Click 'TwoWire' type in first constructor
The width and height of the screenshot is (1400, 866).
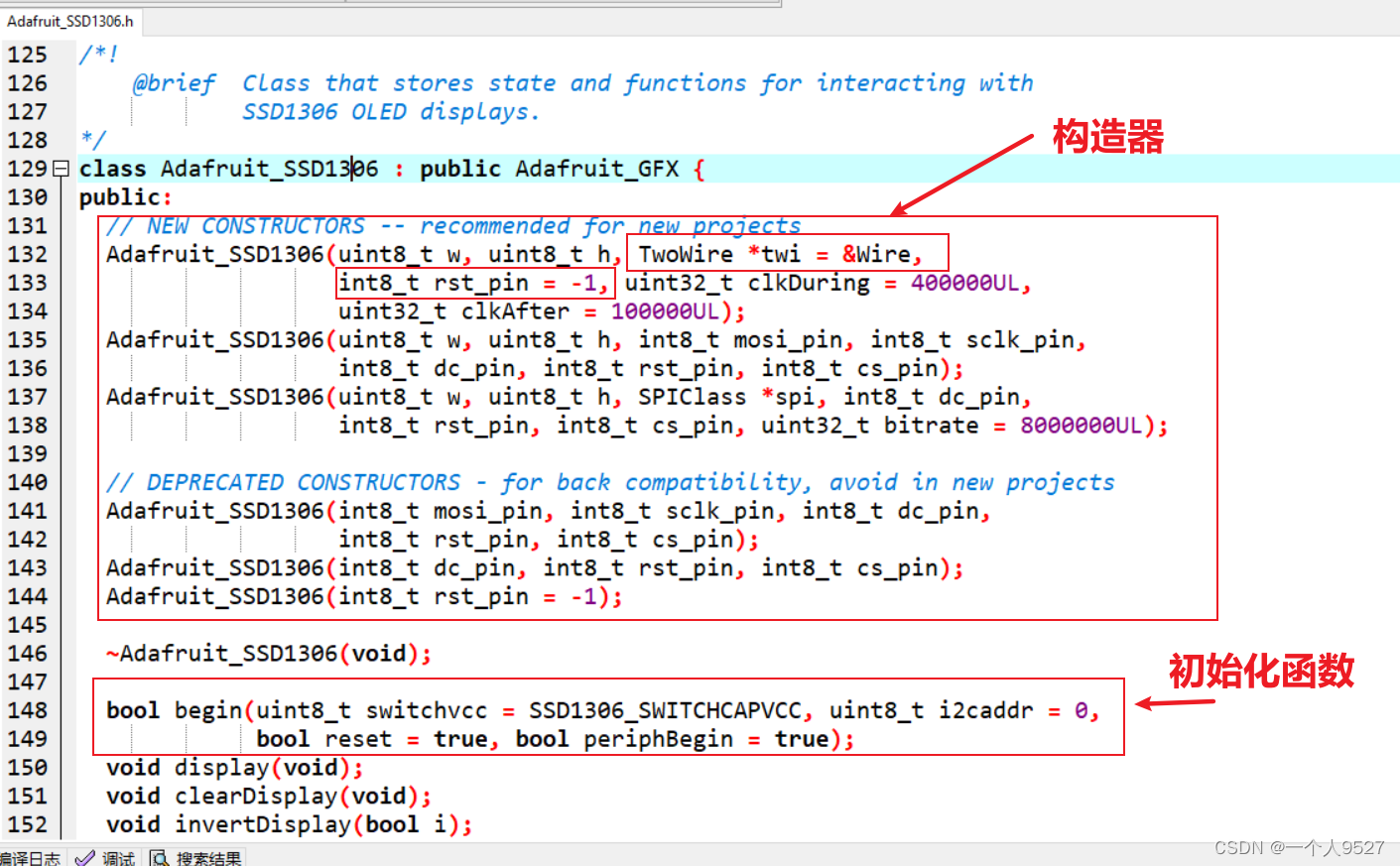[x=686, y=255]
